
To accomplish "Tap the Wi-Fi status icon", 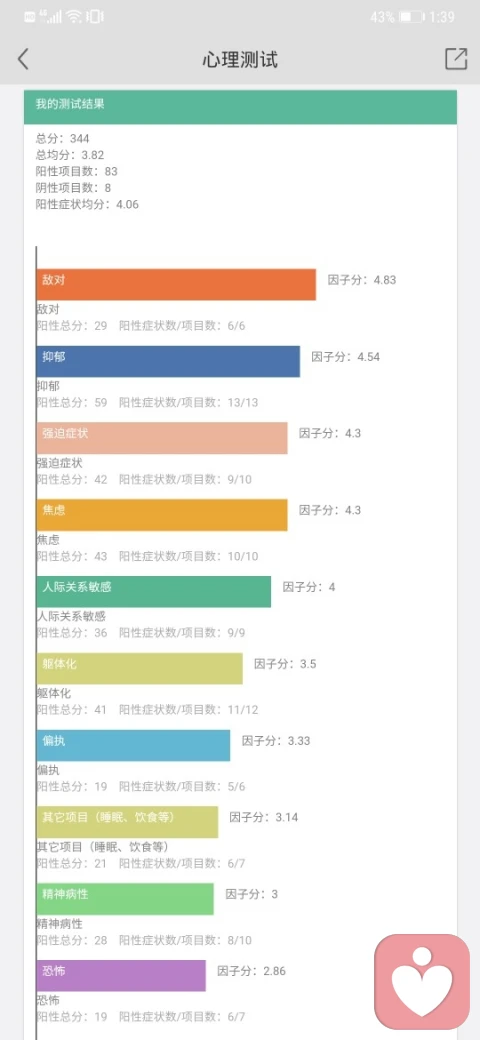I will [74, 17].
